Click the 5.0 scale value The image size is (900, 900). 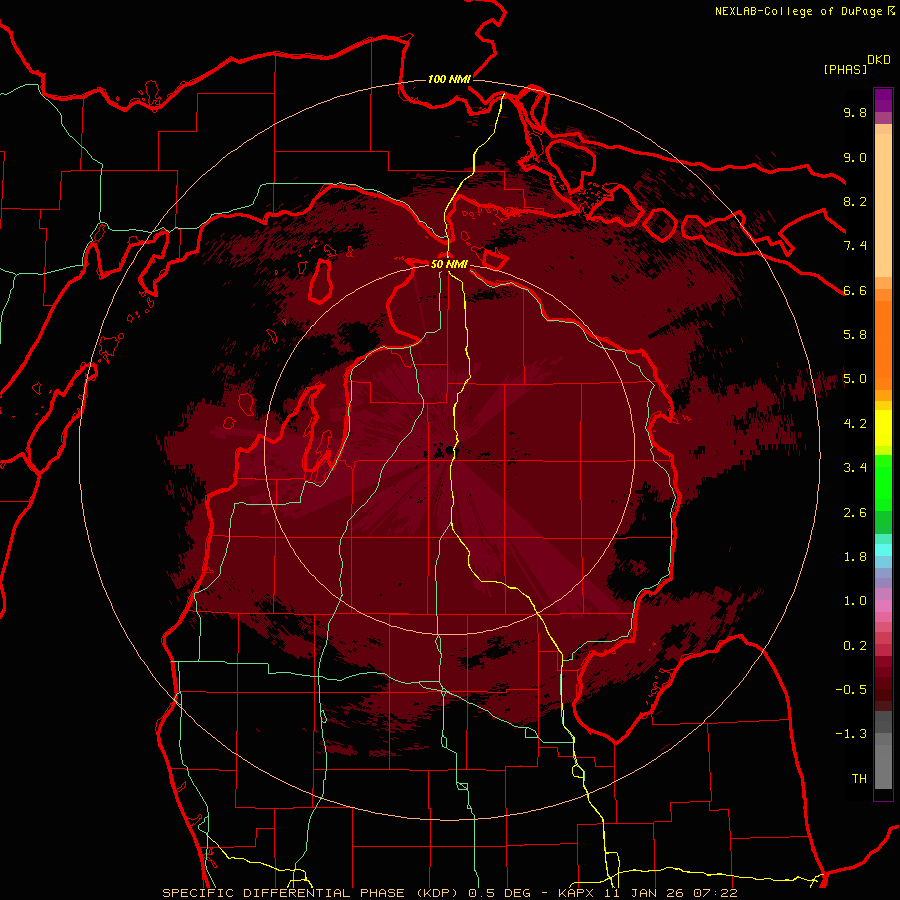(x=855, y=379)
